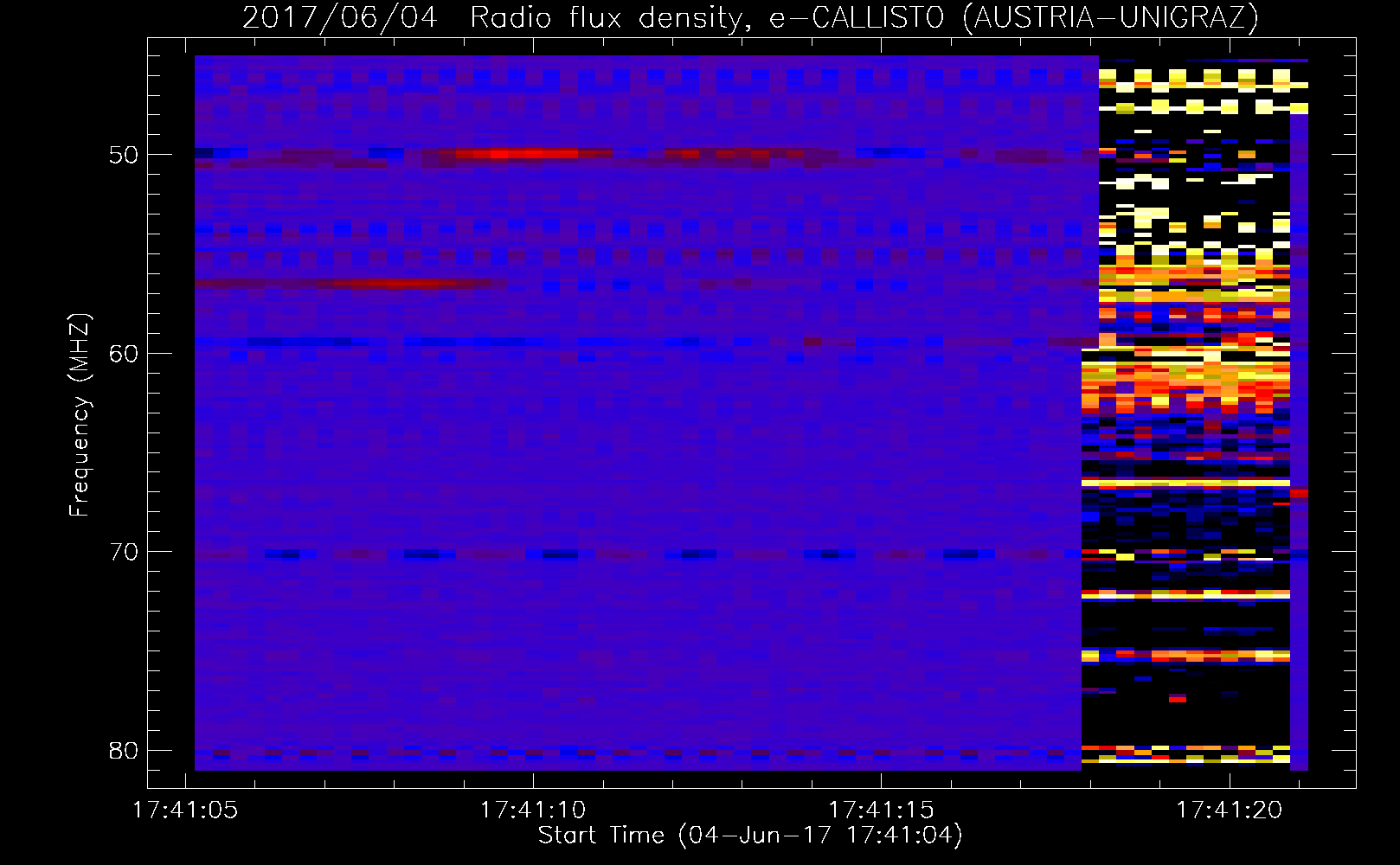The image size is (1400, 865).
Task: Click the "Frequency (MHZ)" axis label
Action: point(80,414)
